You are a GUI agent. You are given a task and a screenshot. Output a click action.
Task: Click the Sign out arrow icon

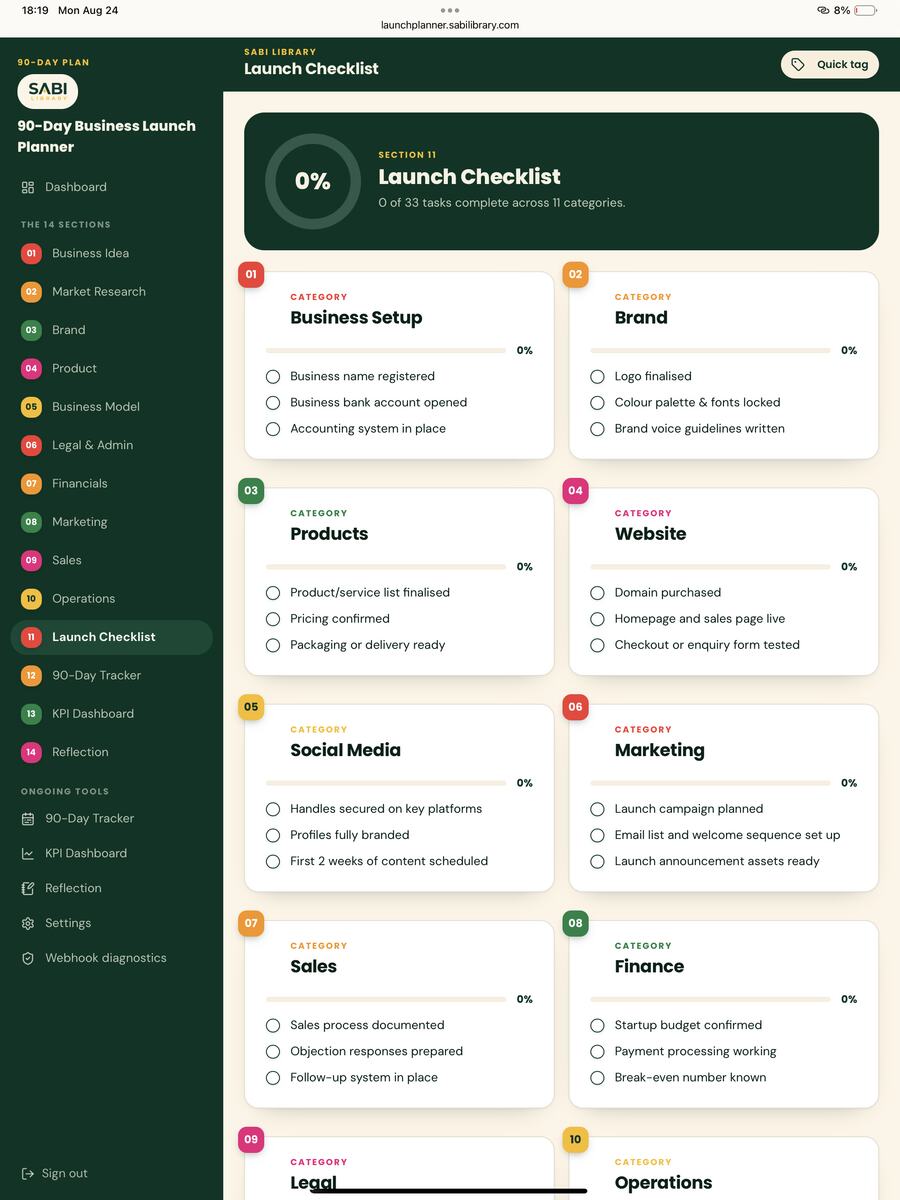point(28,1173)
